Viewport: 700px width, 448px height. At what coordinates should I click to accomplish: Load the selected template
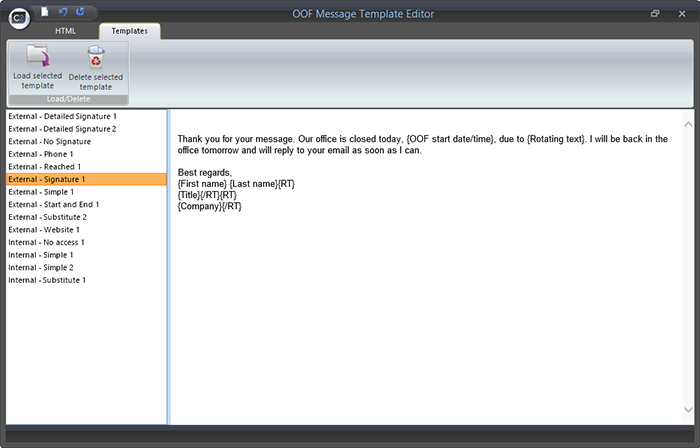click(38, 67)
